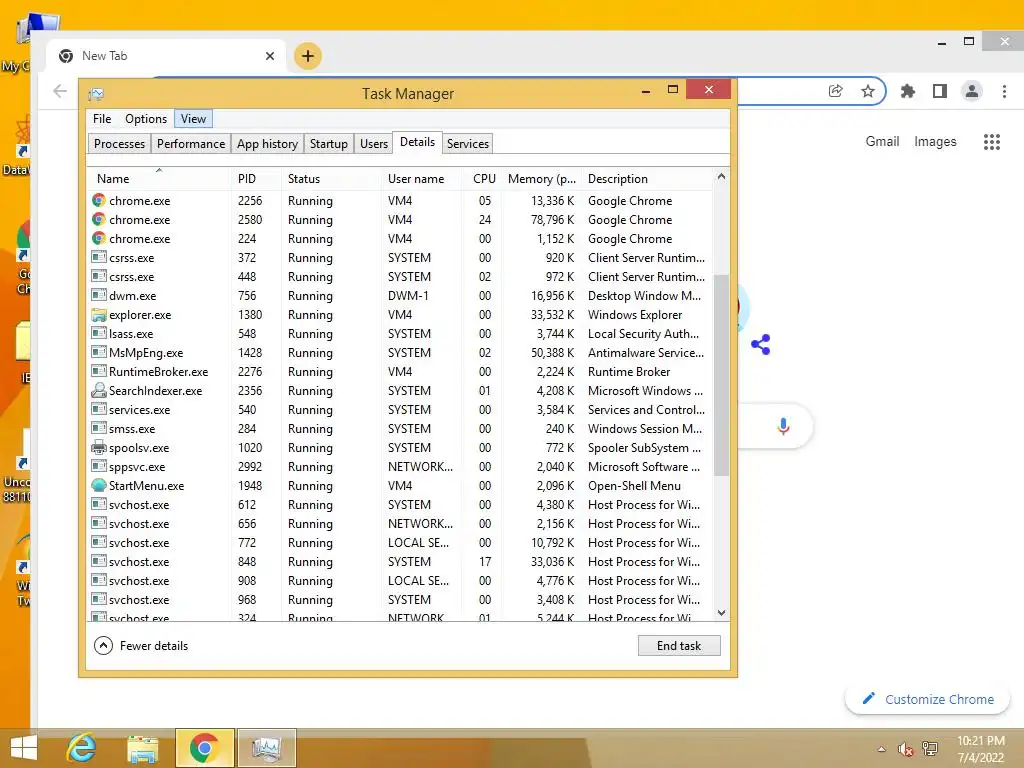The height and width of the screenshot is (768, 1024).
Task: Select the sppsvc.exe row
Action: (x=401, y=466)
